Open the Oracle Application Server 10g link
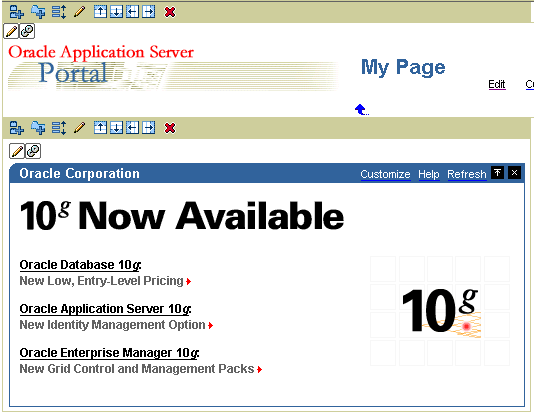 105,309
